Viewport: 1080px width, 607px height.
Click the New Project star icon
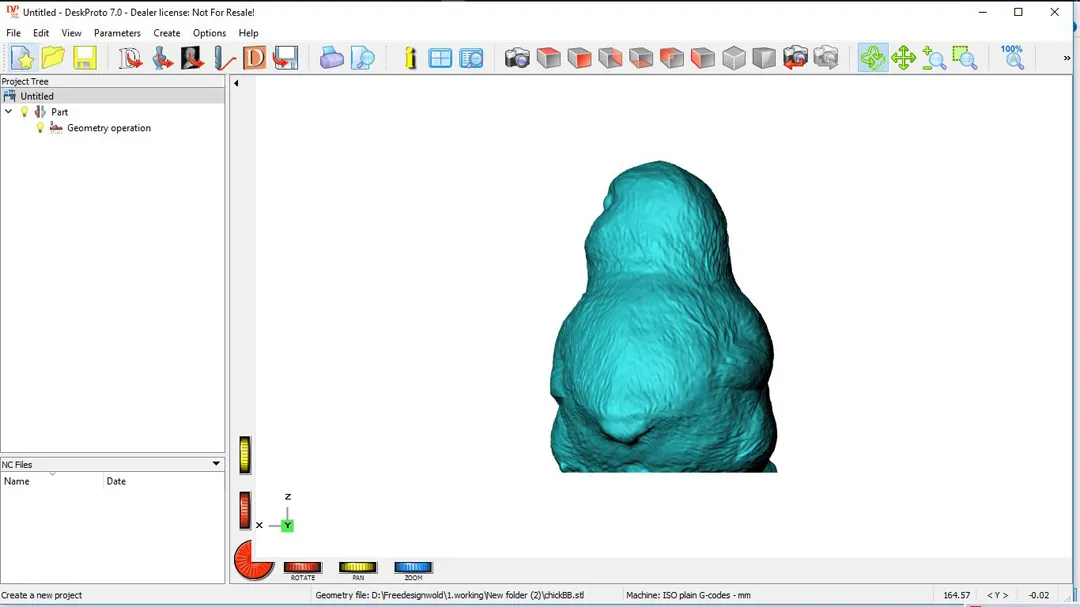click(22, 58)
